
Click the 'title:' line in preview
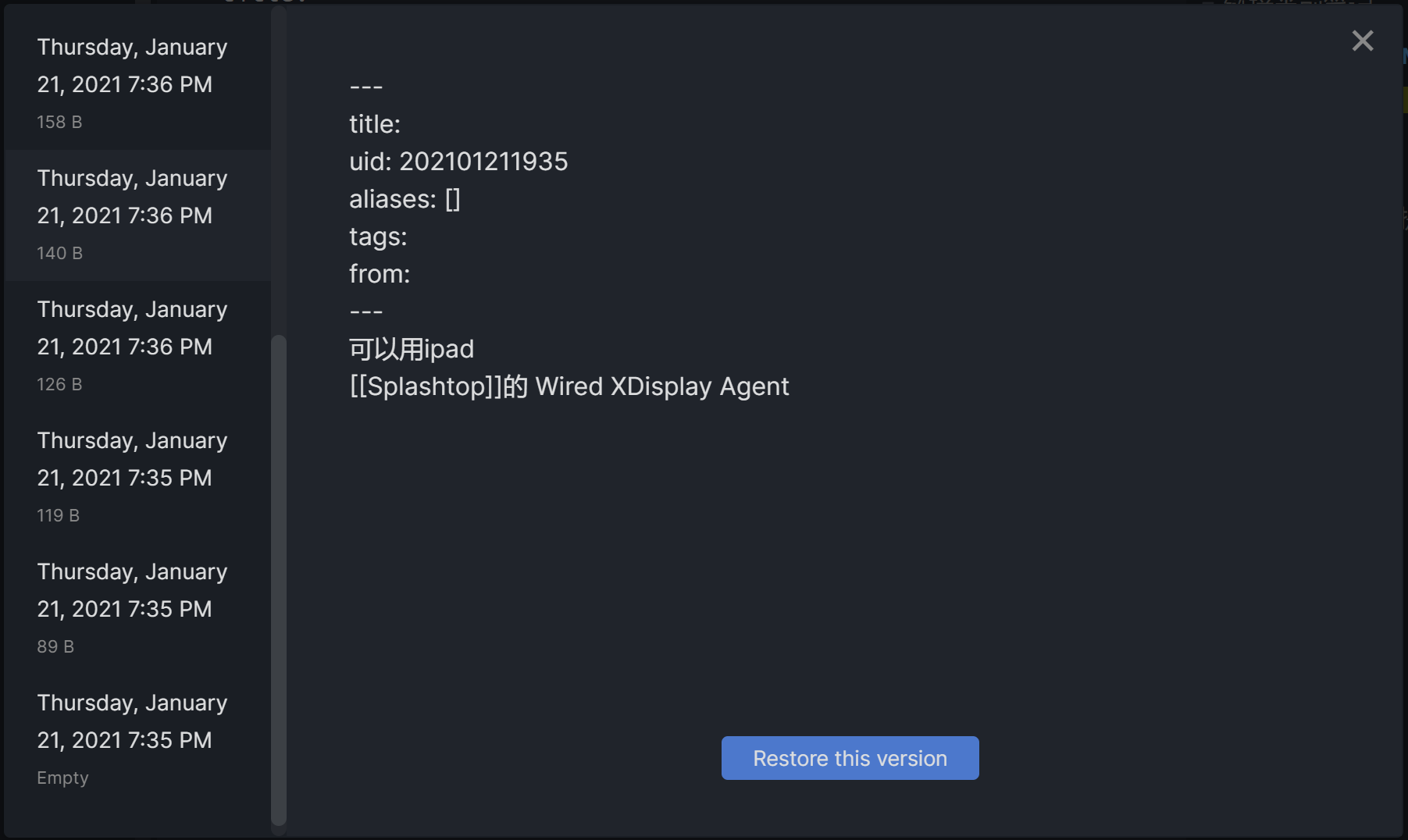375,124
